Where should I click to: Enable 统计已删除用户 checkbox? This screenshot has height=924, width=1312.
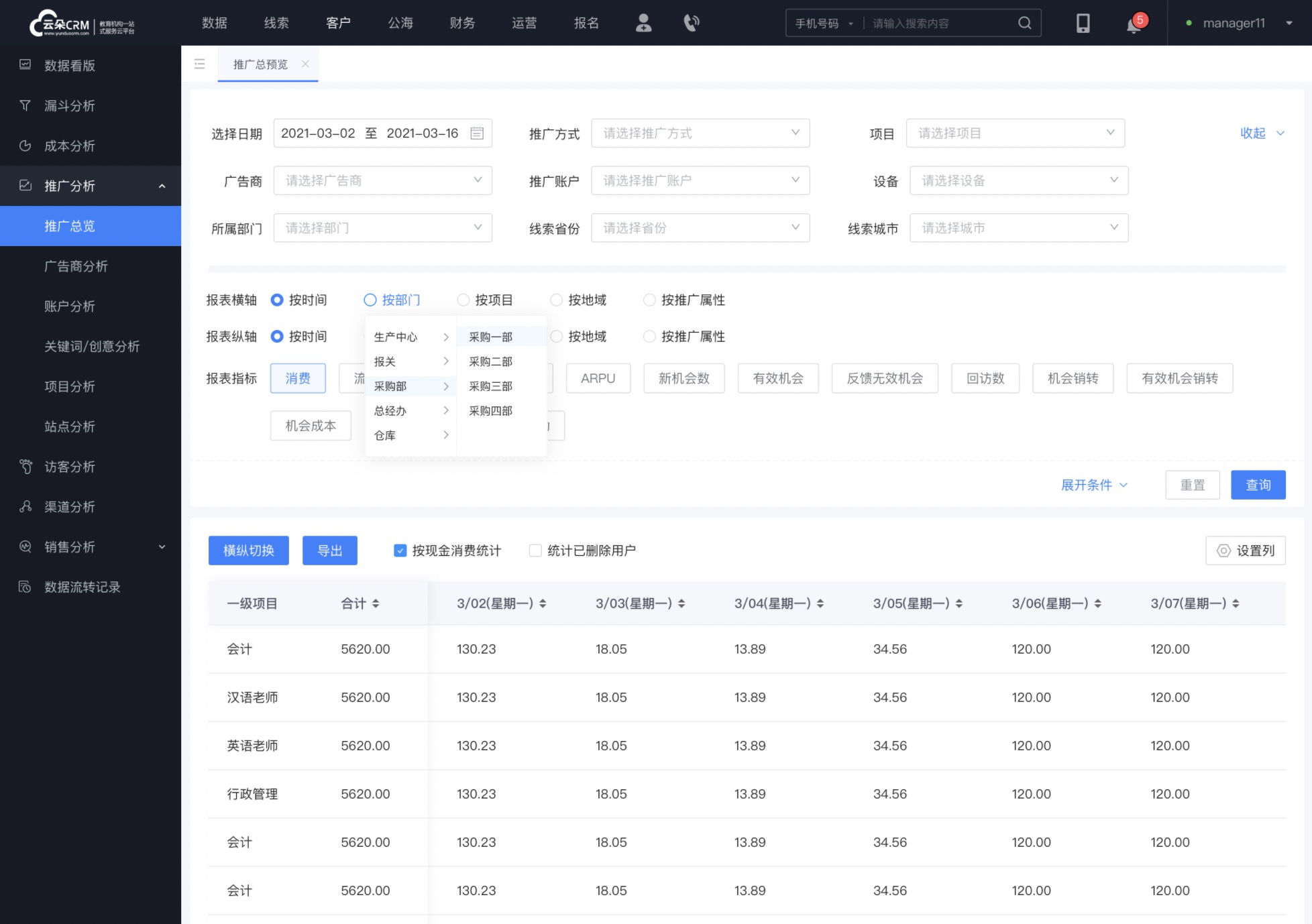pyautogui.click(x=534, y=550)
